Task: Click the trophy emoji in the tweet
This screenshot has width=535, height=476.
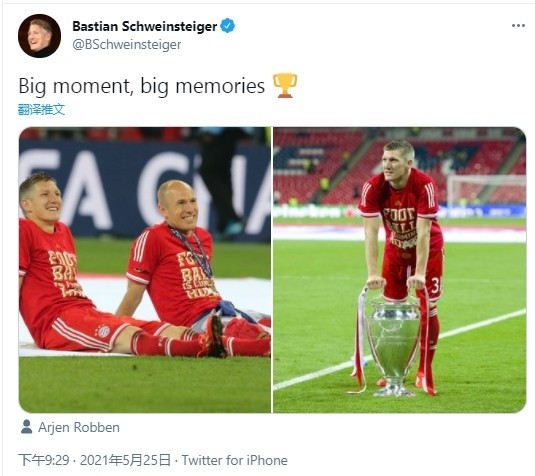Action: coord(285,85)
